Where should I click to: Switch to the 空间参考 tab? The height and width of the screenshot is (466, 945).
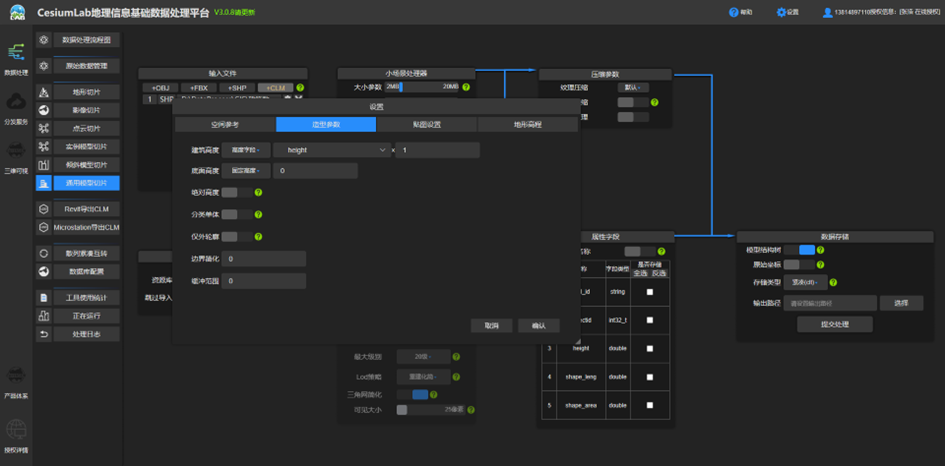[225, 125]
